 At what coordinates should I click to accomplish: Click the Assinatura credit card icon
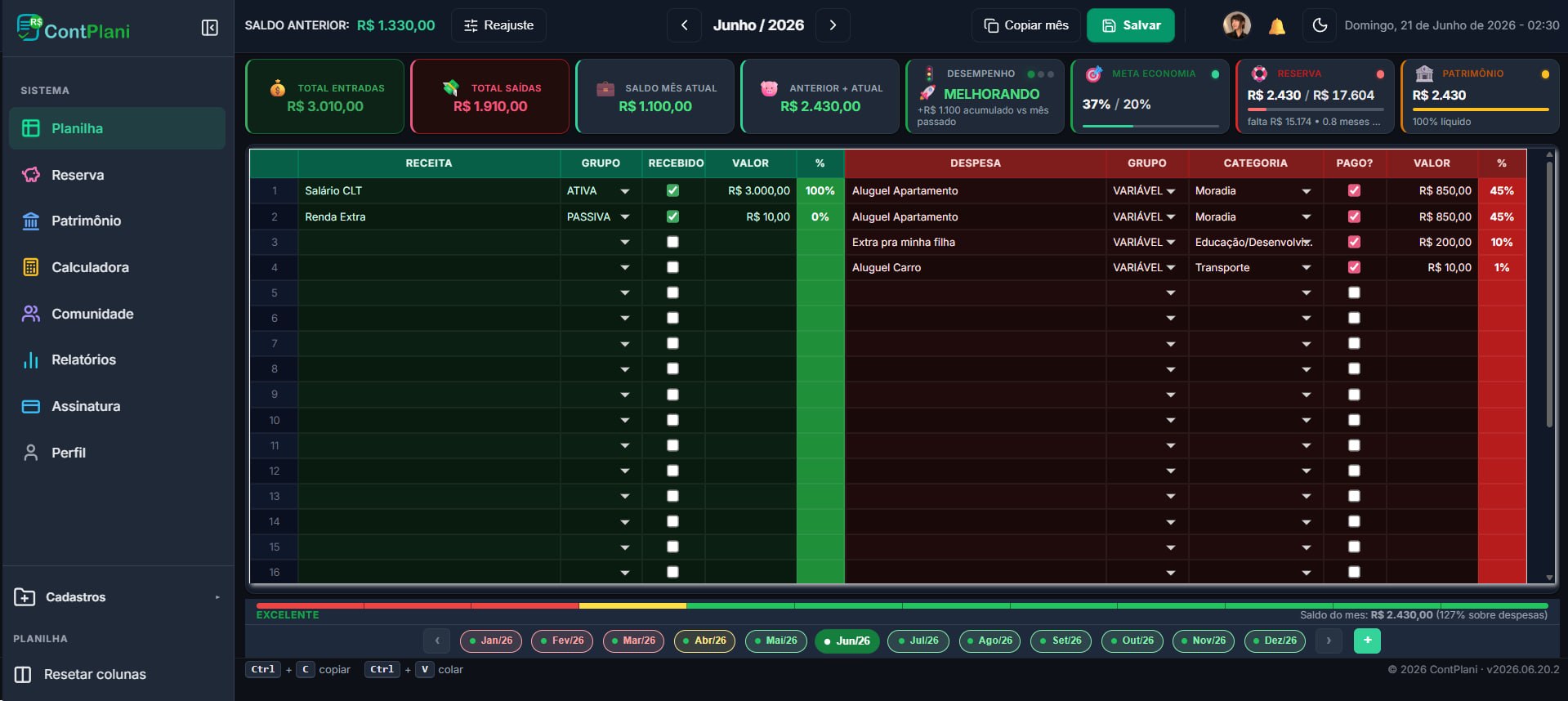coord(31,406)
